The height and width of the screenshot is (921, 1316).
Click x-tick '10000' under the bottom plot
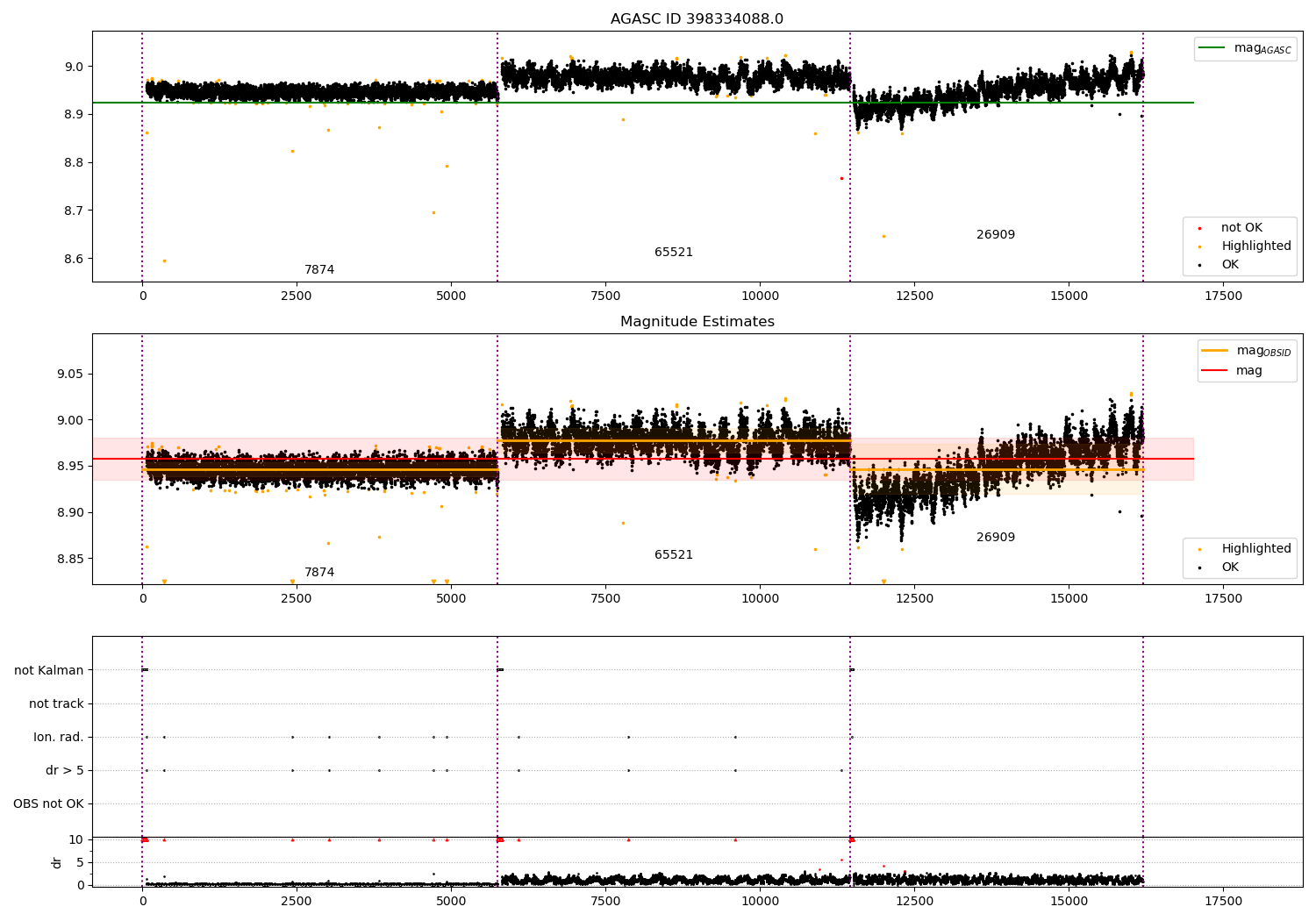coord(760,902)
